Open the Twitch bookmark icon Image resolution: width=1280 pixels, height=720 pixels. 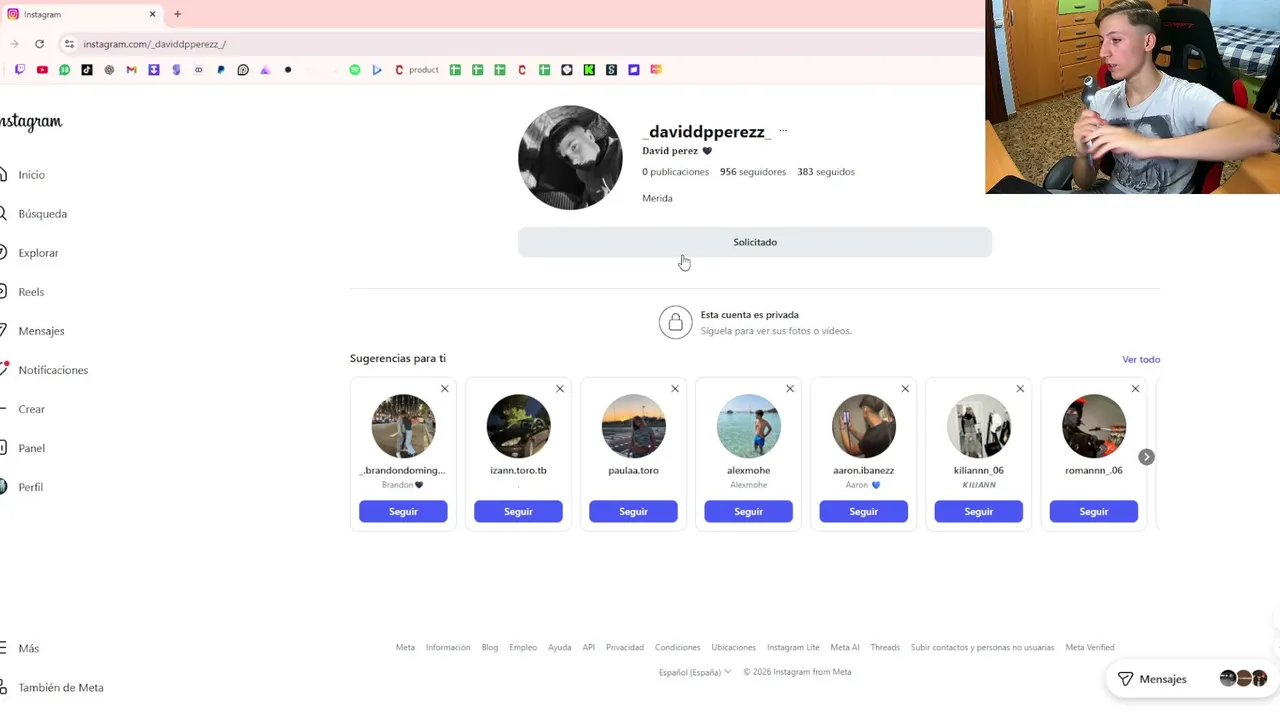coord(20,70)
